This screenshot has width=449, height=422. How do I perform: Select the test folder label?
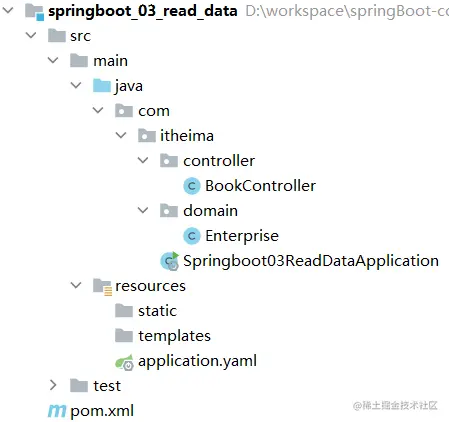[107, 386]
